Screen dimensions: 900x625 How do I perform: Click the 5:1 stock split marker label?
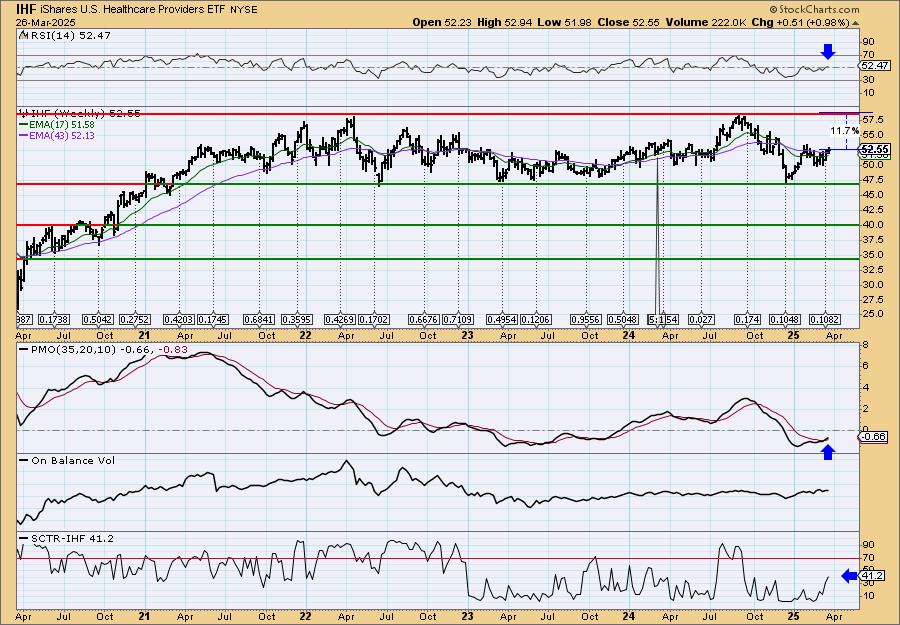(x=655, y=319)
